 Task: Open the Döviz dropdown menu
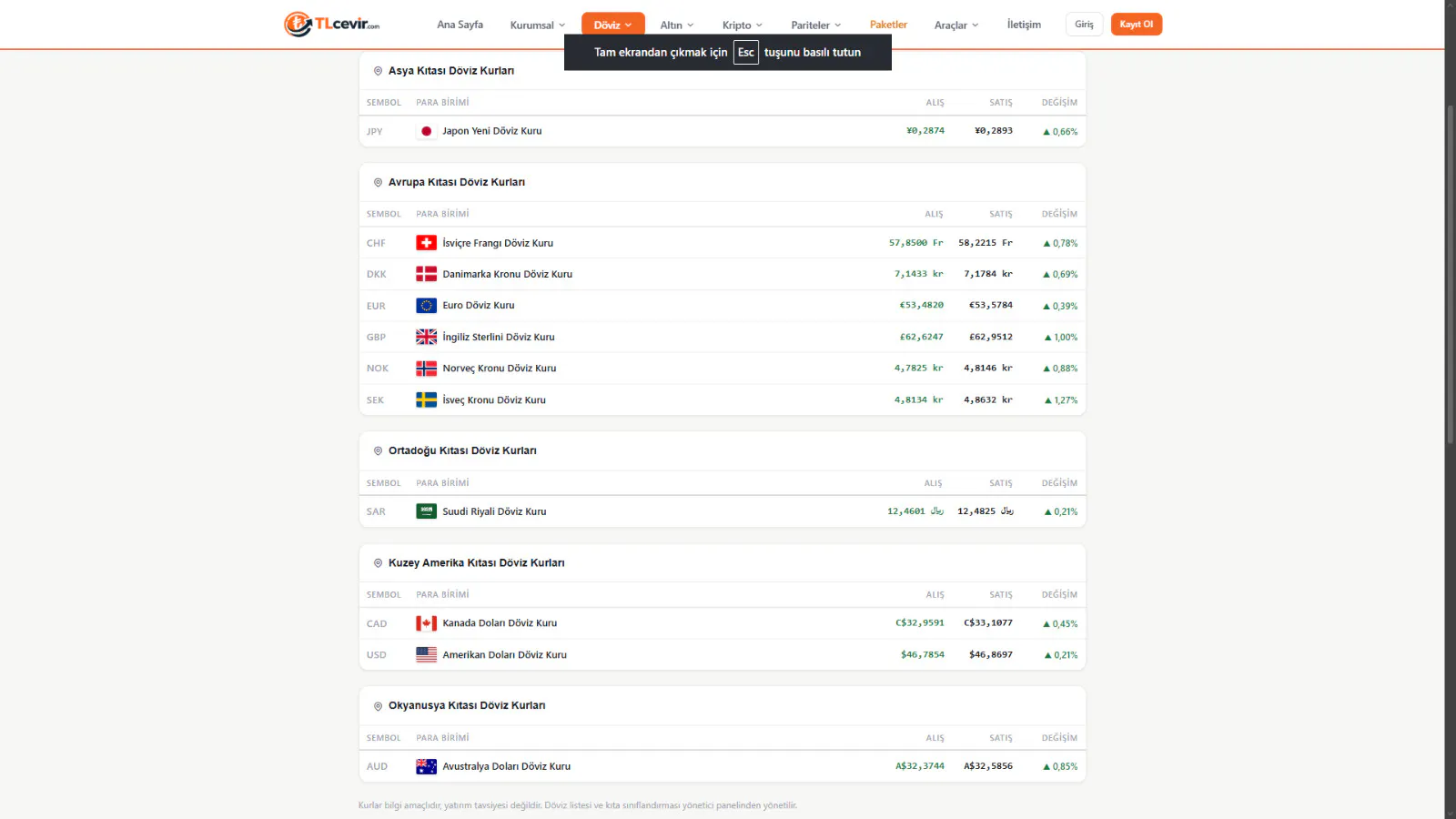612,25
